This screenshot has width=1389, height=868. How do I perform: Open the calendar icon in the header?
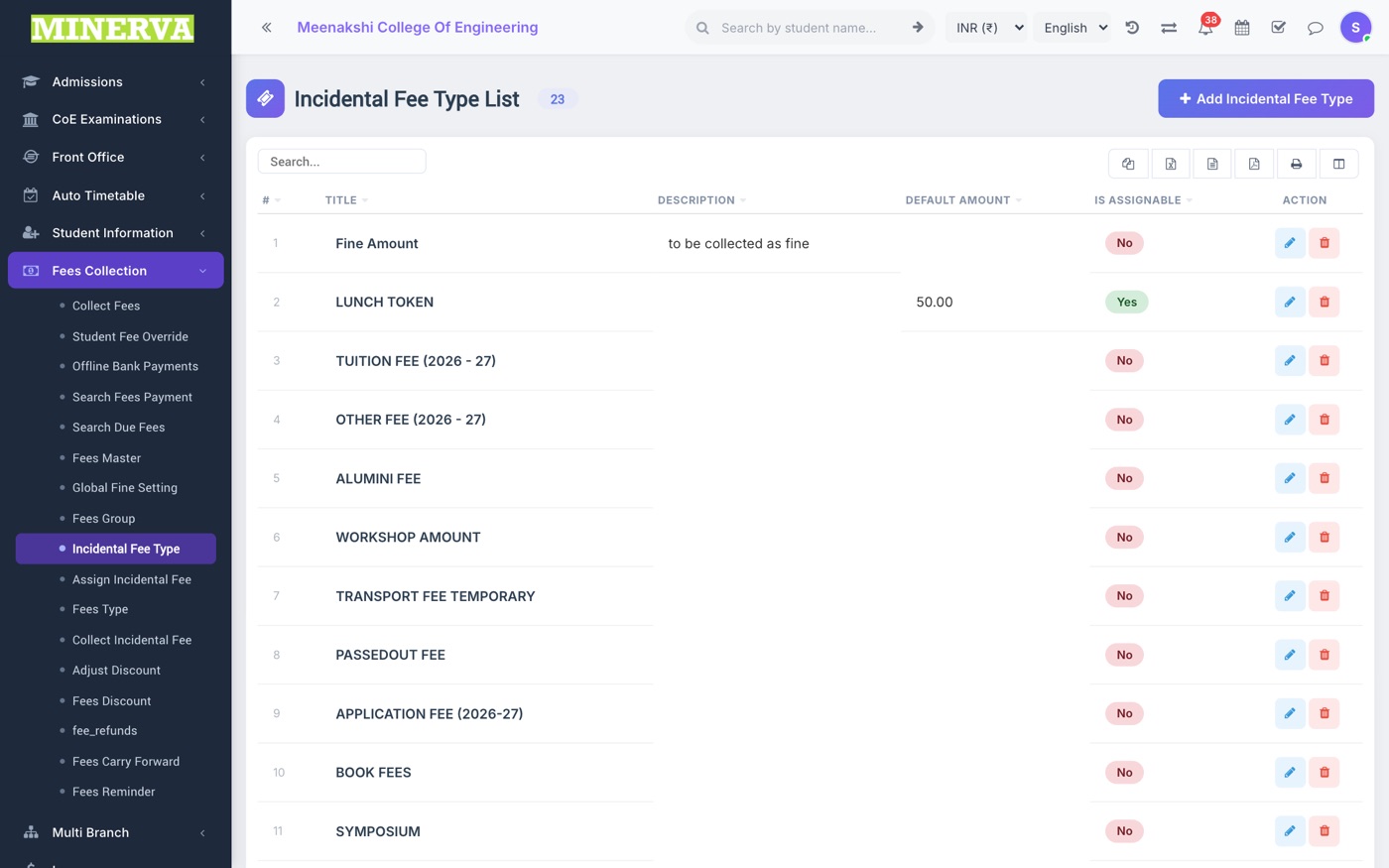[x=1242, y=28]
